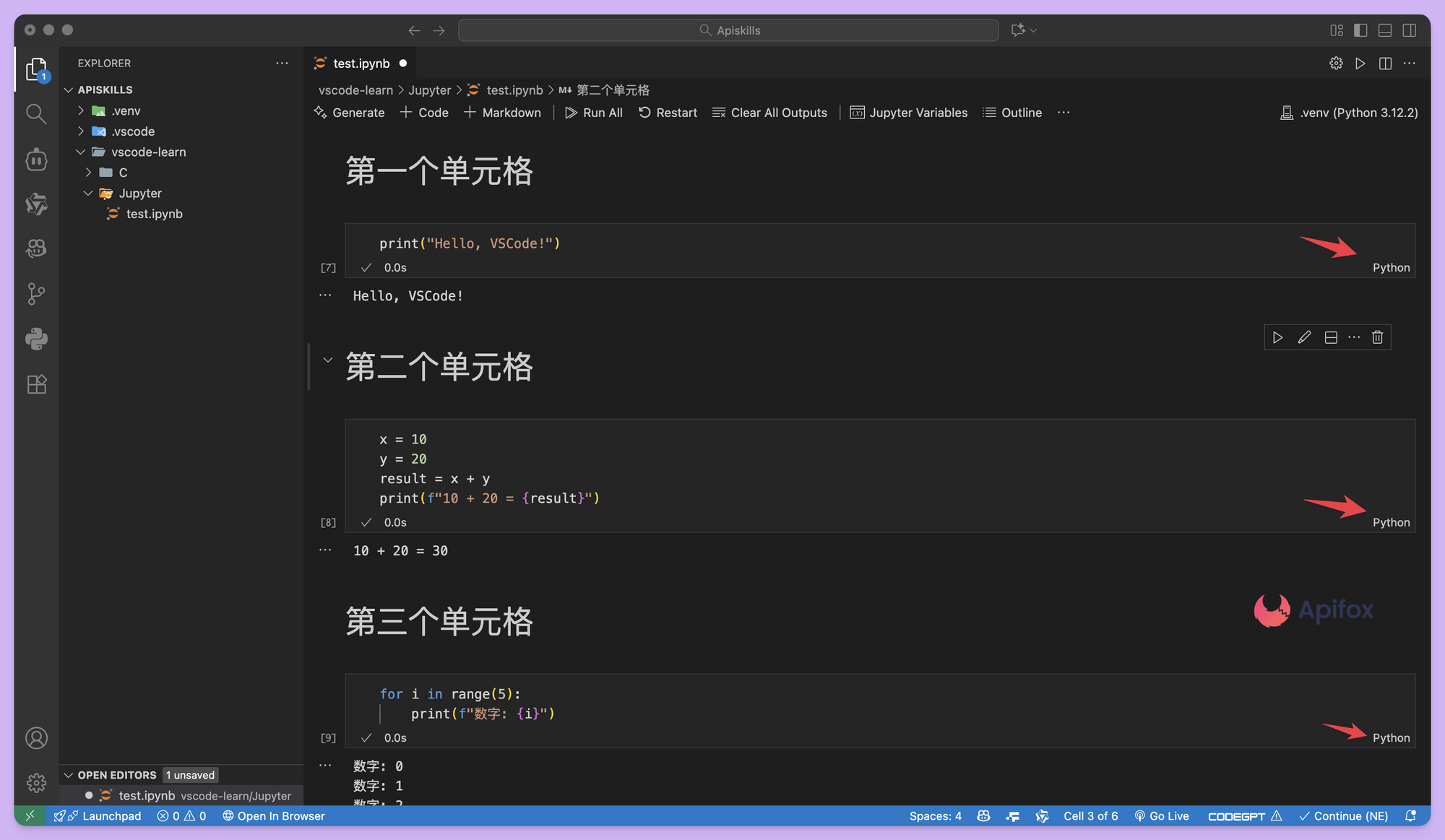Open Source Control view in activity bar
This screenshot has height=840, width=1445.
[x=36, y=293]
